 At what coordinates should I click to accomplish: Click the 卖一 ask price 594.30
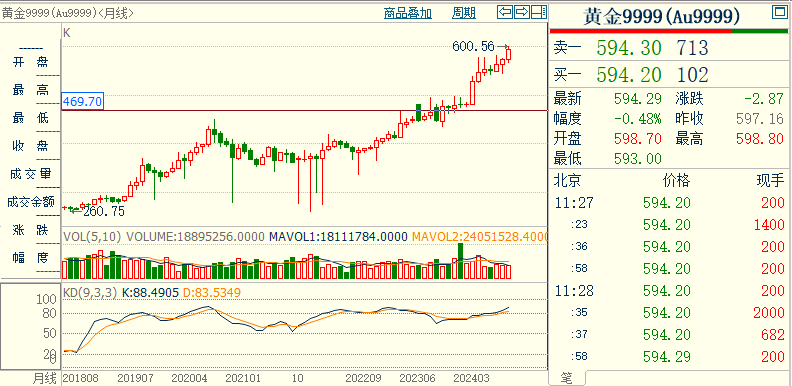tap(629, 48)
